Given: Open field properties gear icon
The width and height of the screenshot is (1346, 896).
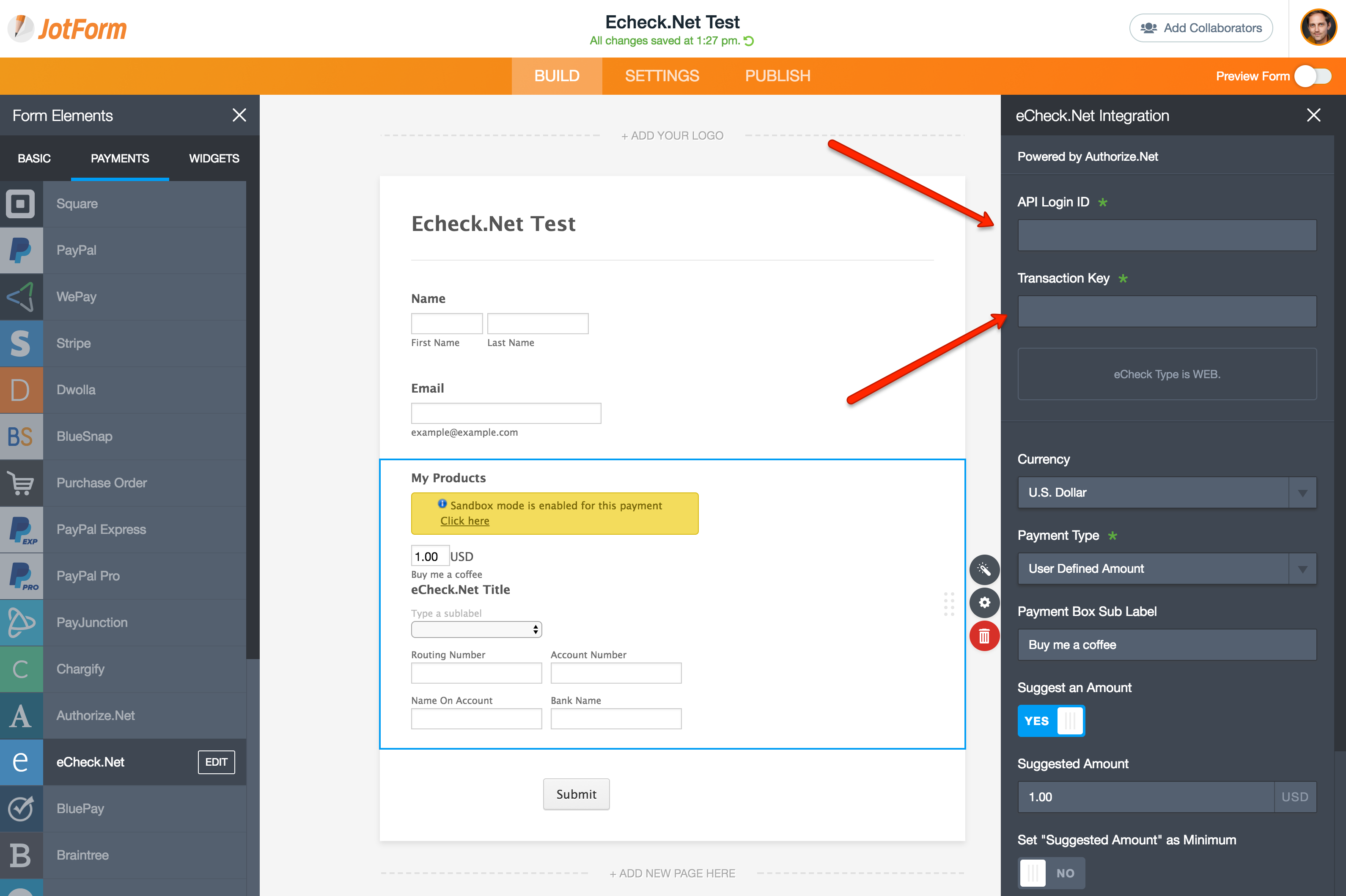Looking at the screenshot, I should click(x=984, y=602).
